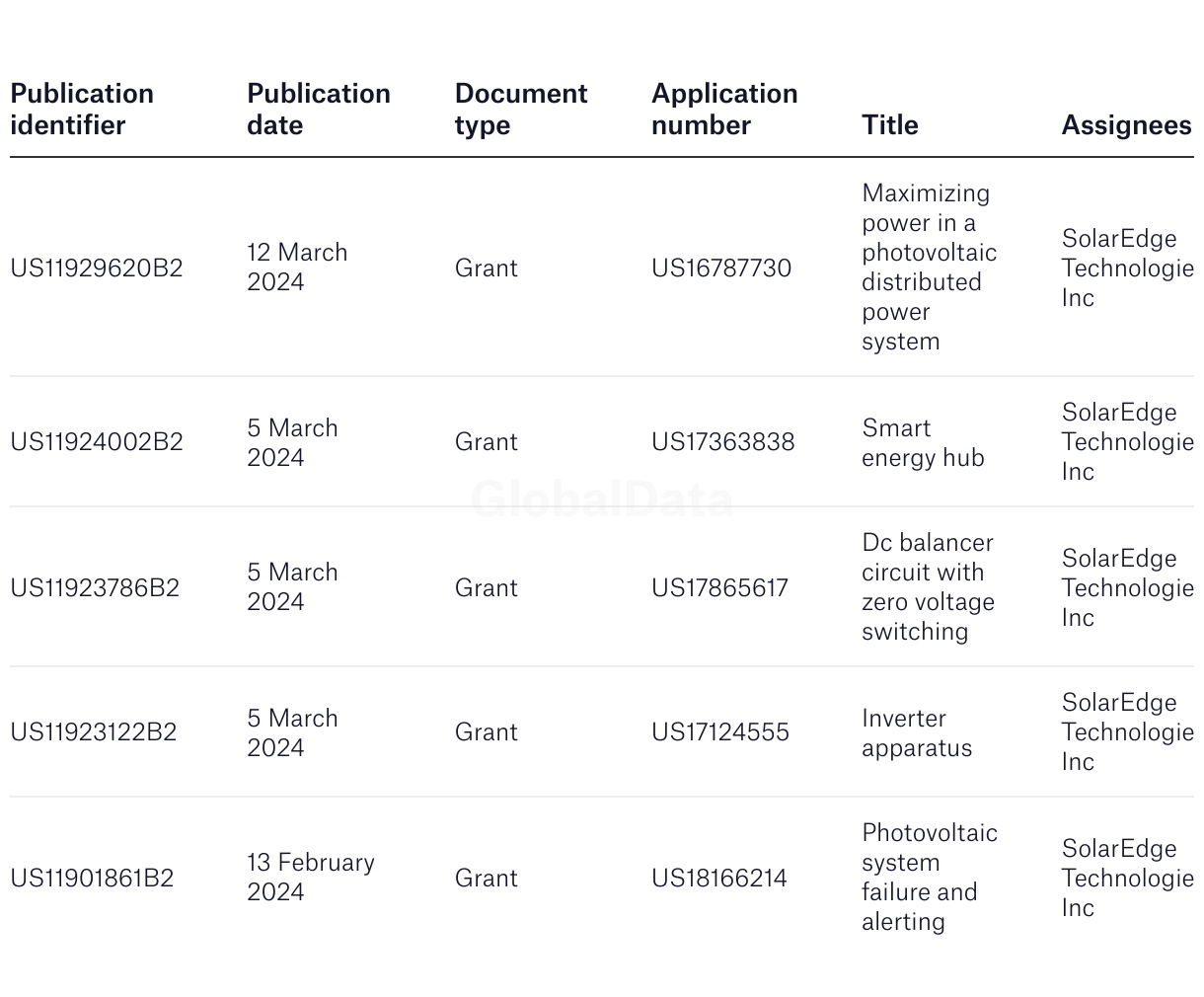
Task: Click application number US17363838
Action: pyautogui.click(x=723, y=441)
